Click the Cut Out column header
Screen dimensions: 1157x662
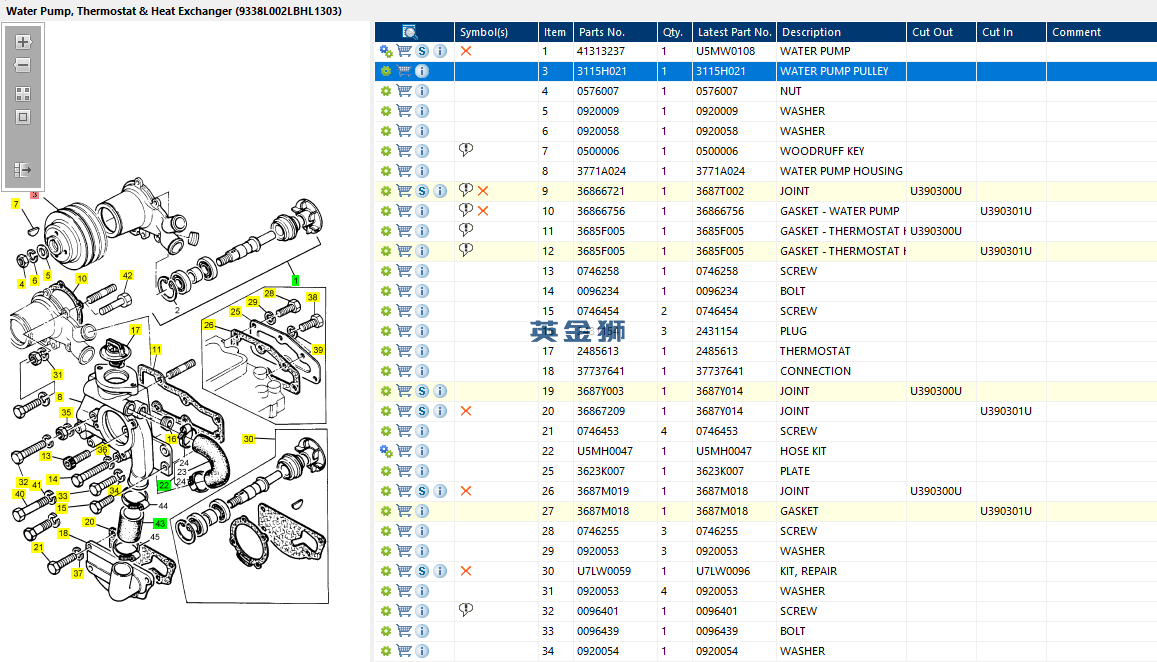point(932,32)
